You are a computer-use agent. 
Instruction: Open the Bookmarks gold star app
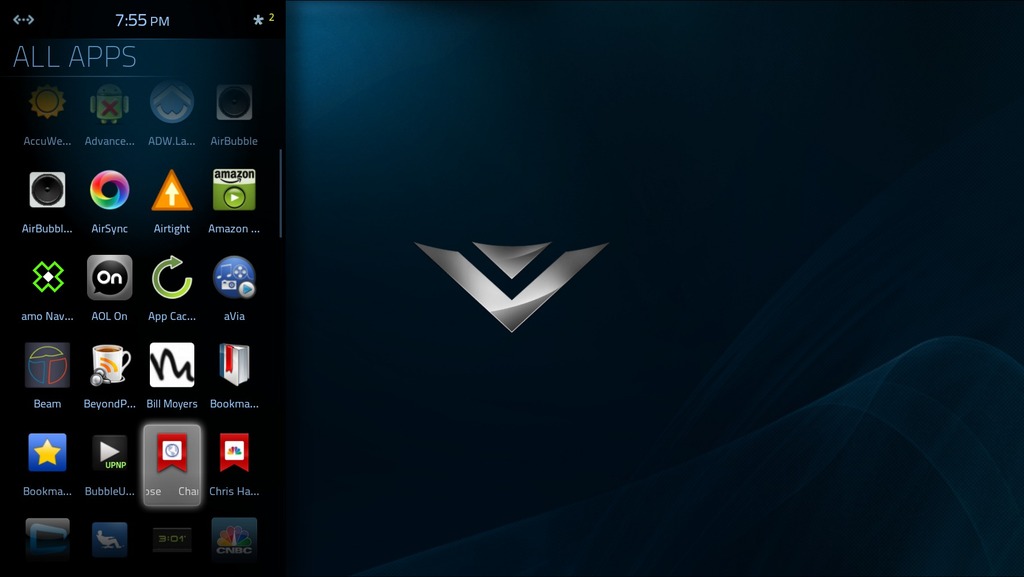tap(47, 453)
